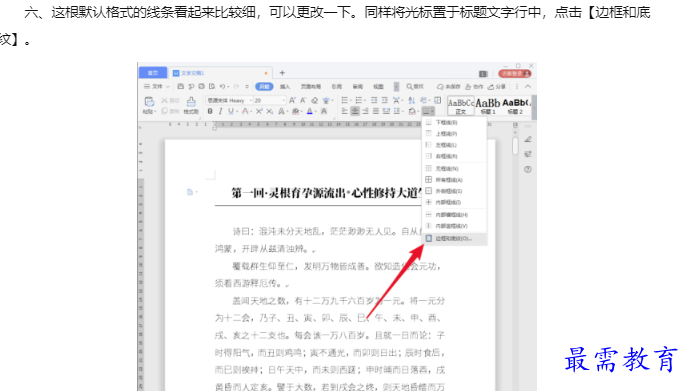Click the bulleted list icon

coord(345,101)
